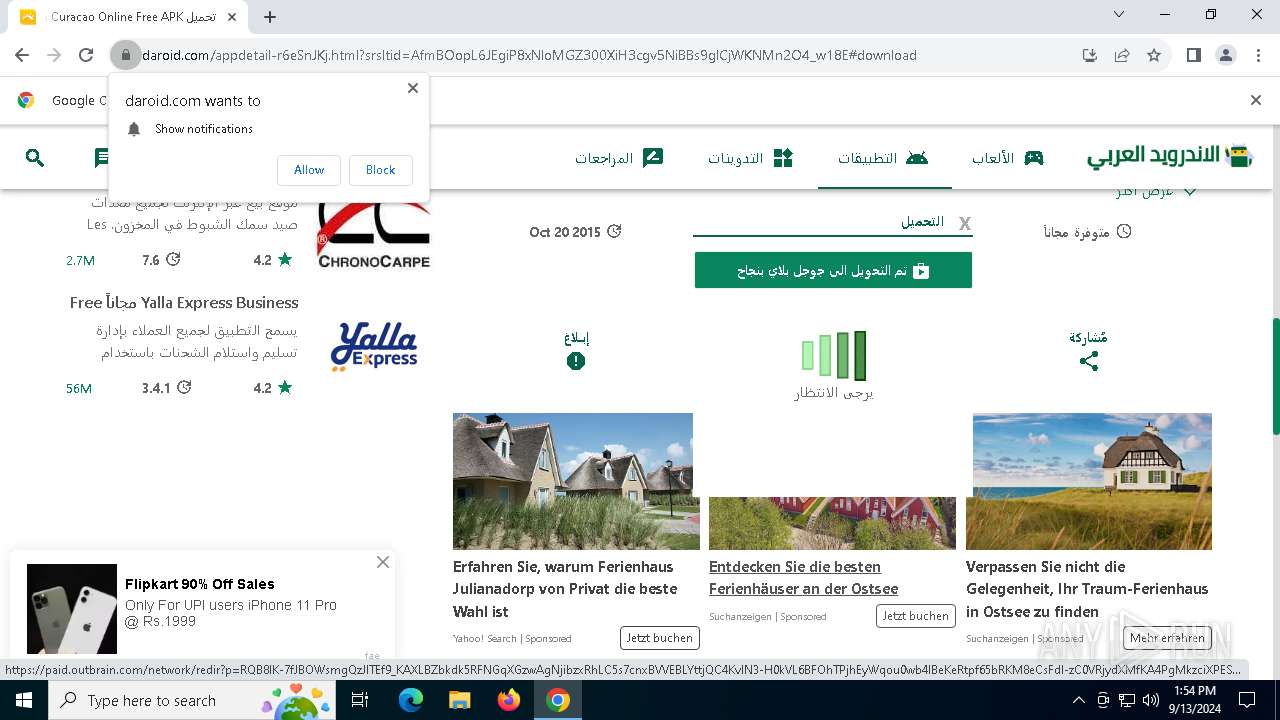Open tab search chevron in title bar
This screenshot has width=1280, height=720.
click(1119, 14)
